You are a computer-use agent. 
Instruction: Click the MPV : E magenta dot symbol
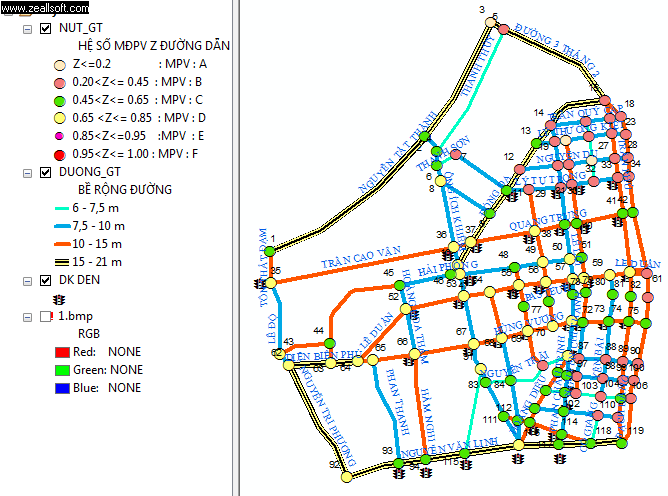click(59, 136)
